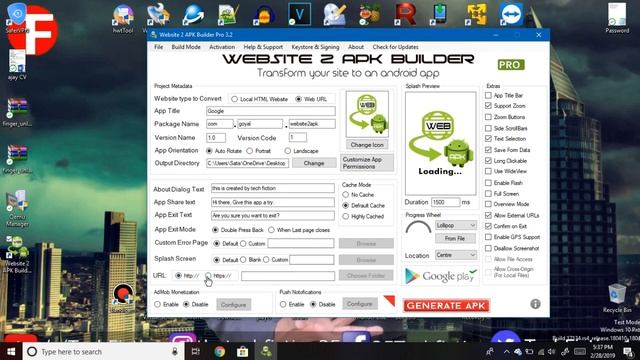The image size is (640, 360).
Task: Click Website 2 APK Builder taskbar icon
Action: point(266,351)
